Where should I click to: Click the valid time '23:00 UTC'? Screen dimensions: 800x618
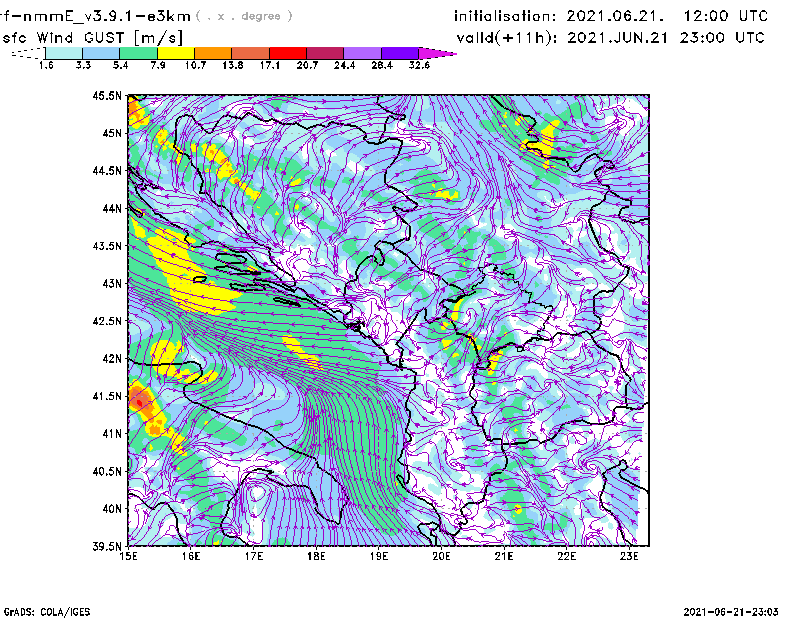click(722, 38)
